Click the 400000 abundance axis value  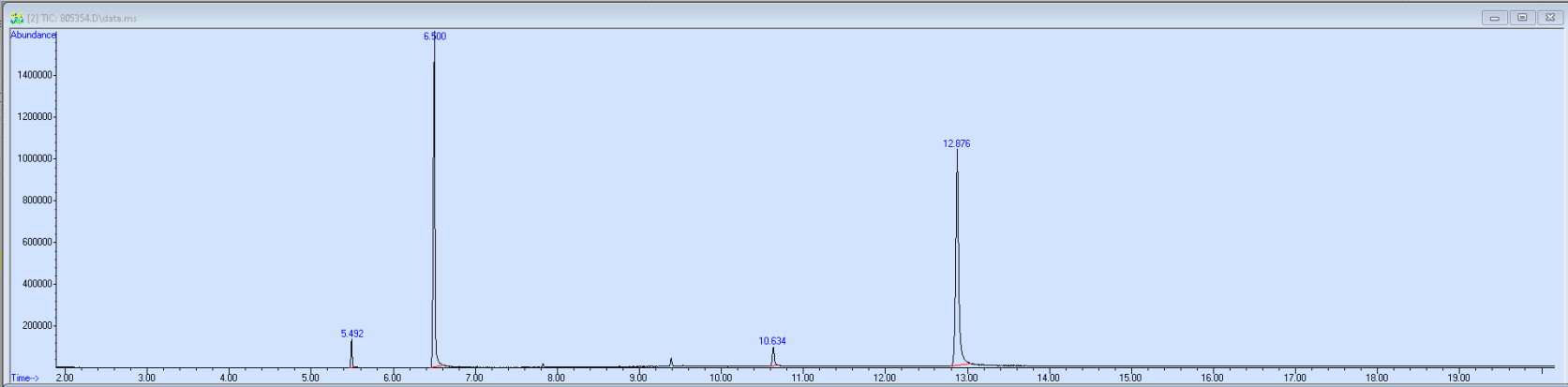[37, 284]
